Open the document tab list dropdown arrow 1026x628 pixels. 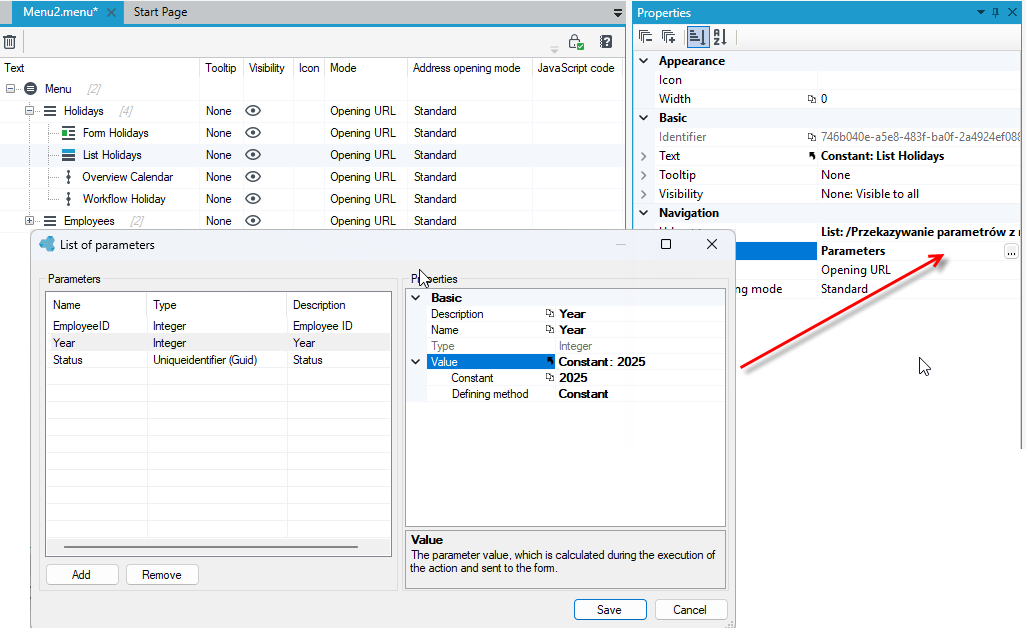(x=618, y=13)
